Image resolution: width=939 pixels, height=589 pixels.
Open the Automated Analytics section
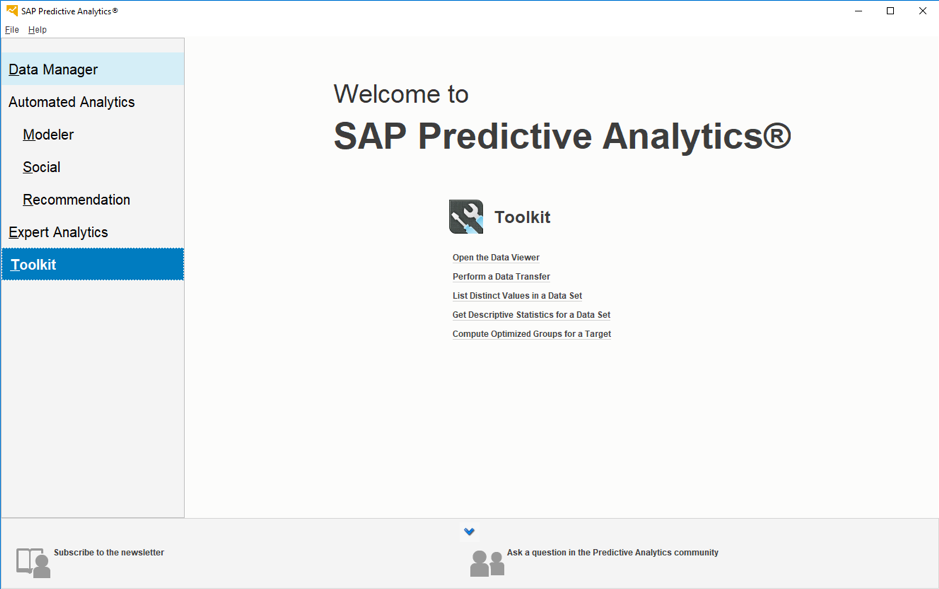point(71,101)
